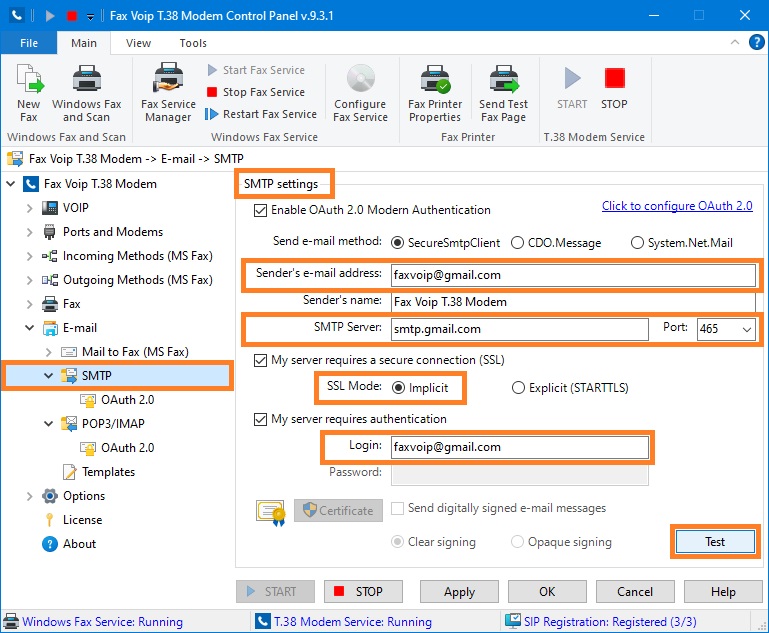Click Start Fax Service
The image size is (769, 633).
256,70
